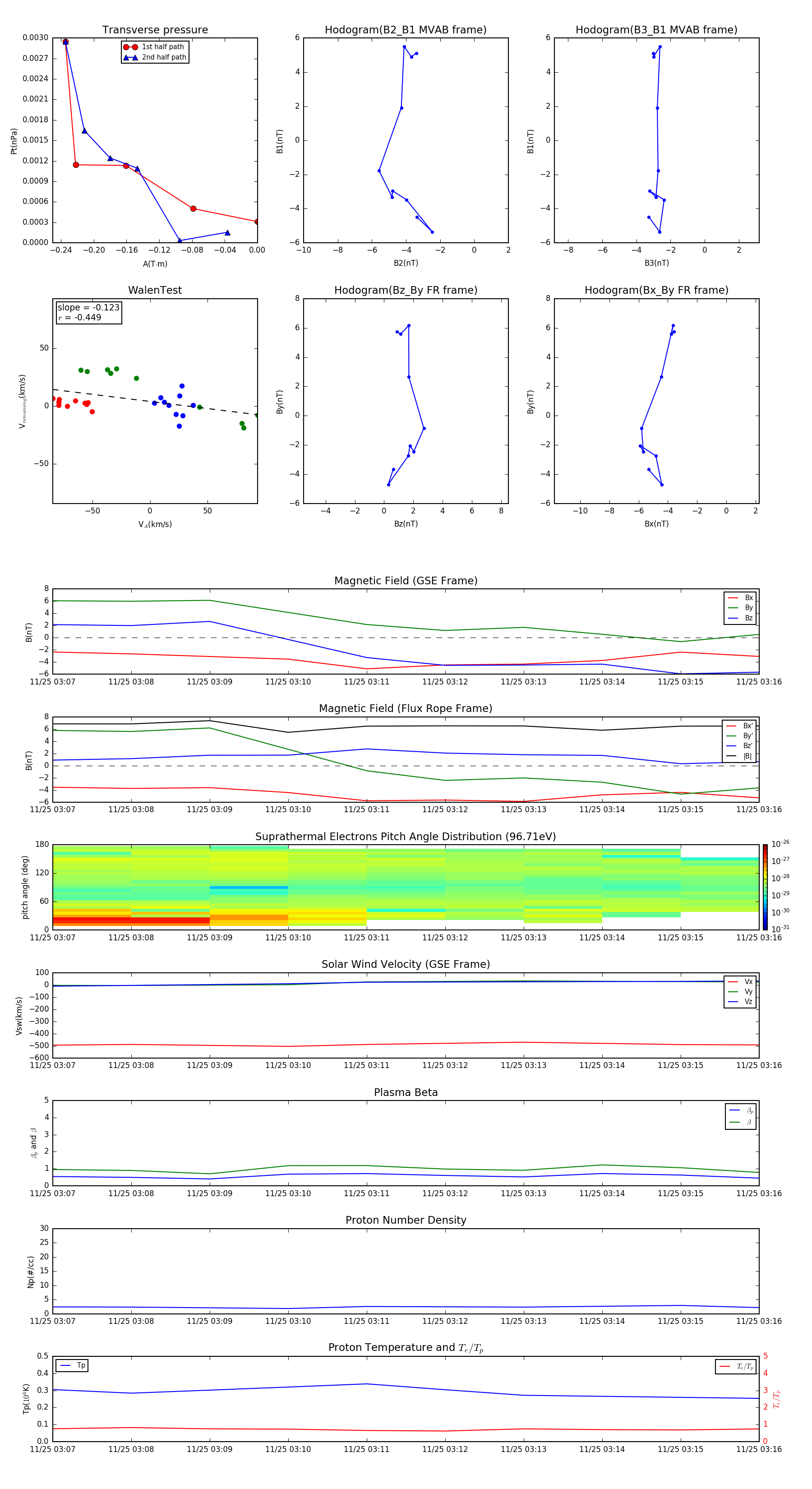Select the Te/Tp legend box

coord(735,1366)
